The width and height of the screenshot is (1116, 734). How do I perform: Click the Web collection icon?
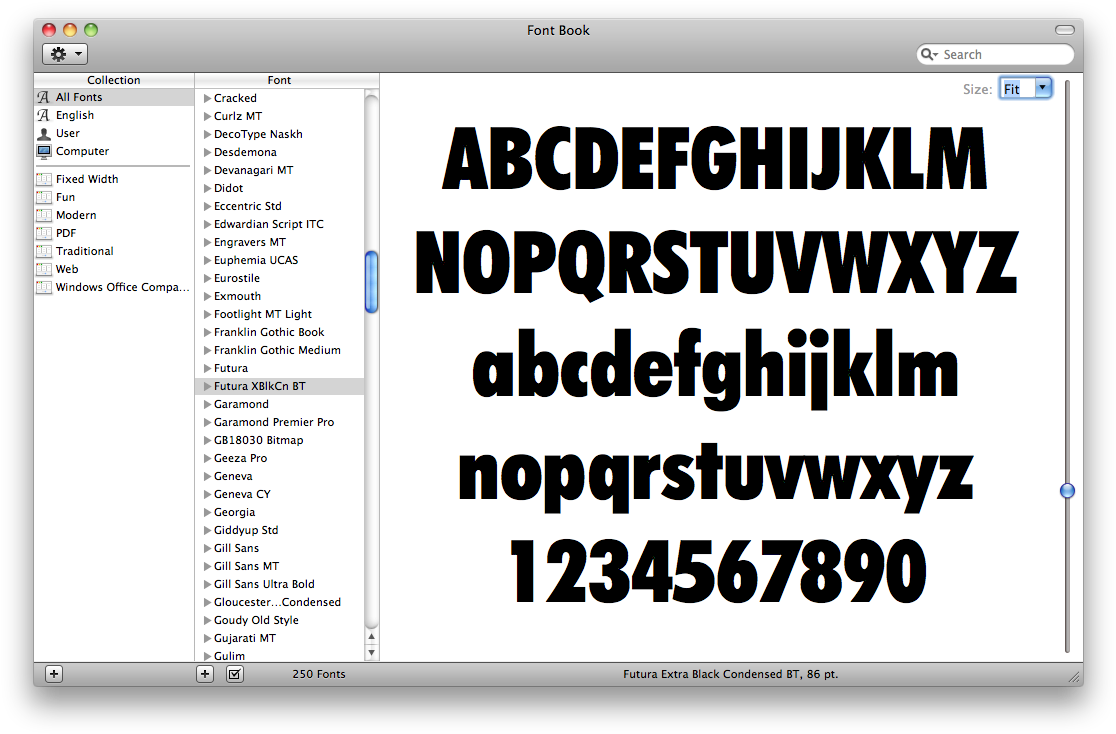click(44, 269)
